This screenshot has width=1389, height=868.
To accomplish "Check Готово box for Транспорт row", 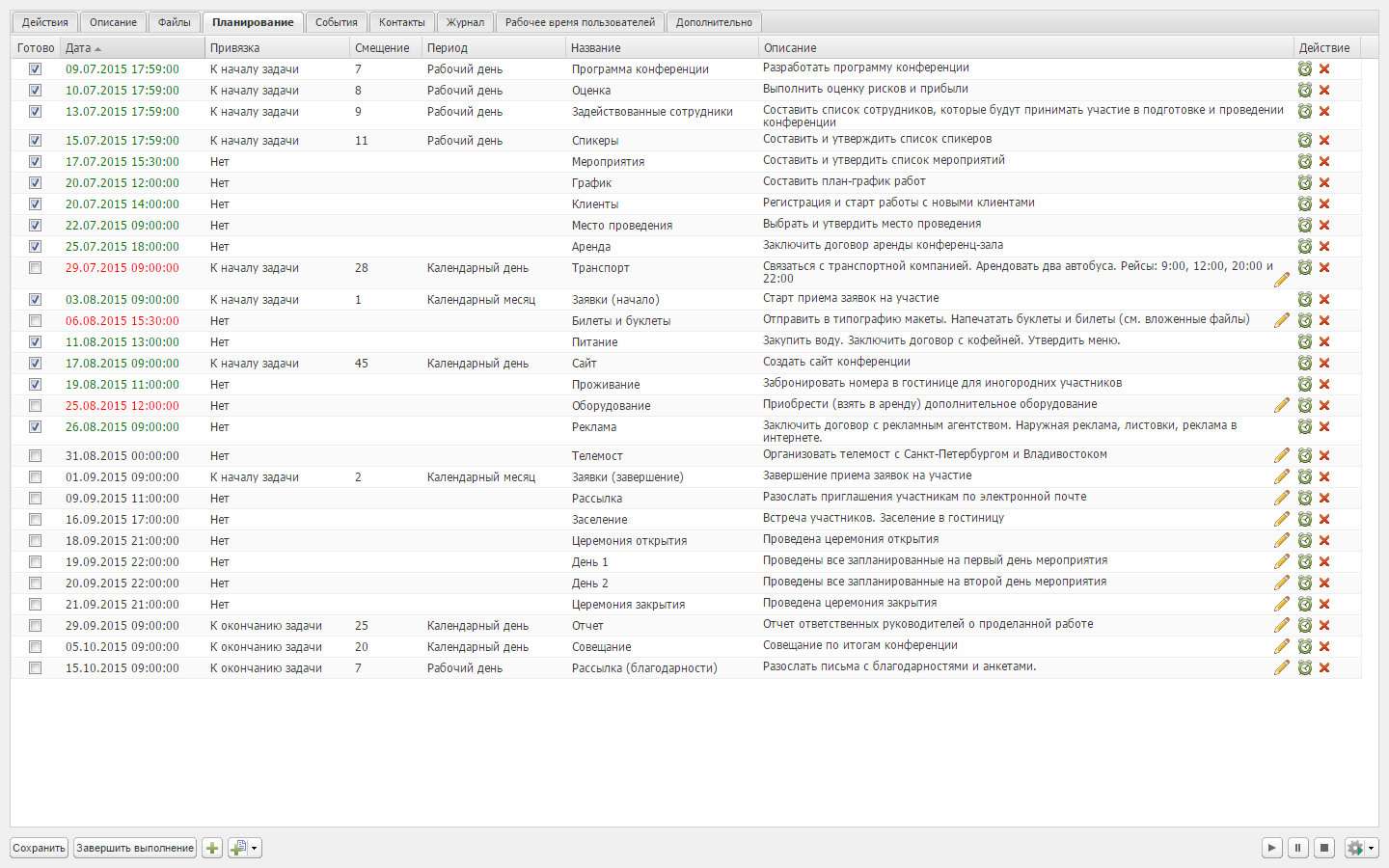I will 36,268.
